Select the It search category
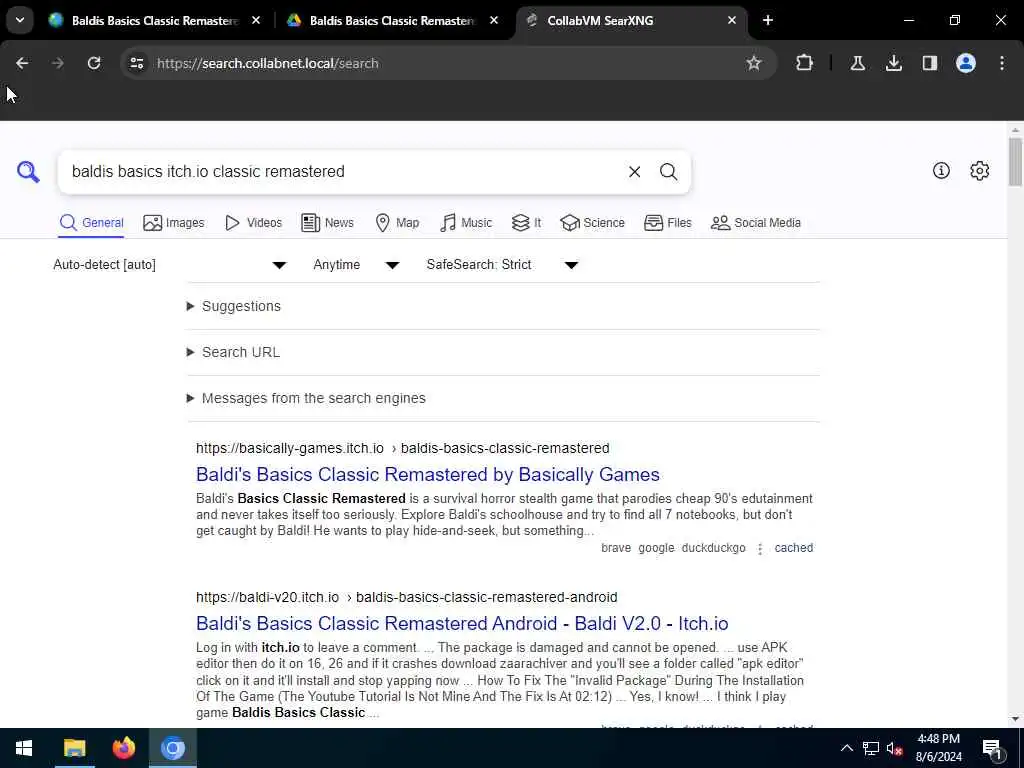1024x768 pixels. [x=526, y=223]
